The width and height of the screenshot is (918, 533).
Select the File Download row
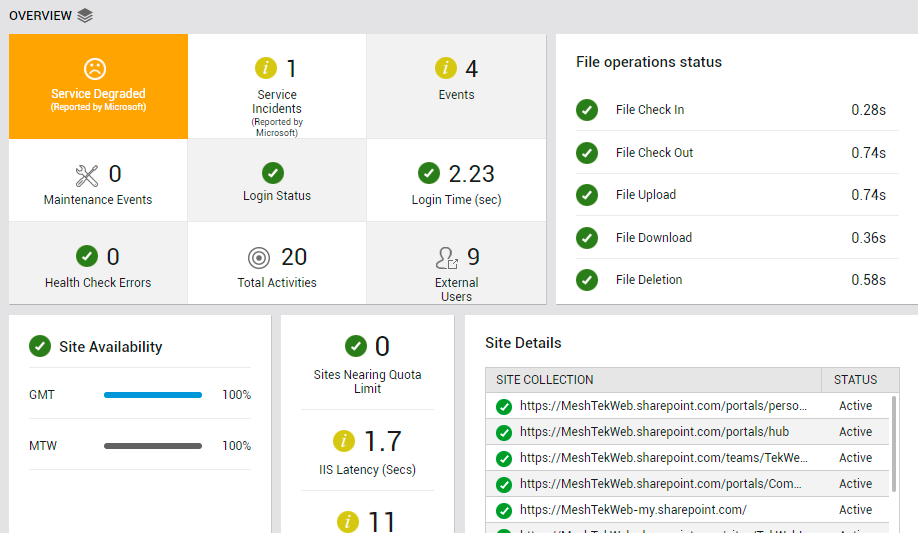[730, 238]
